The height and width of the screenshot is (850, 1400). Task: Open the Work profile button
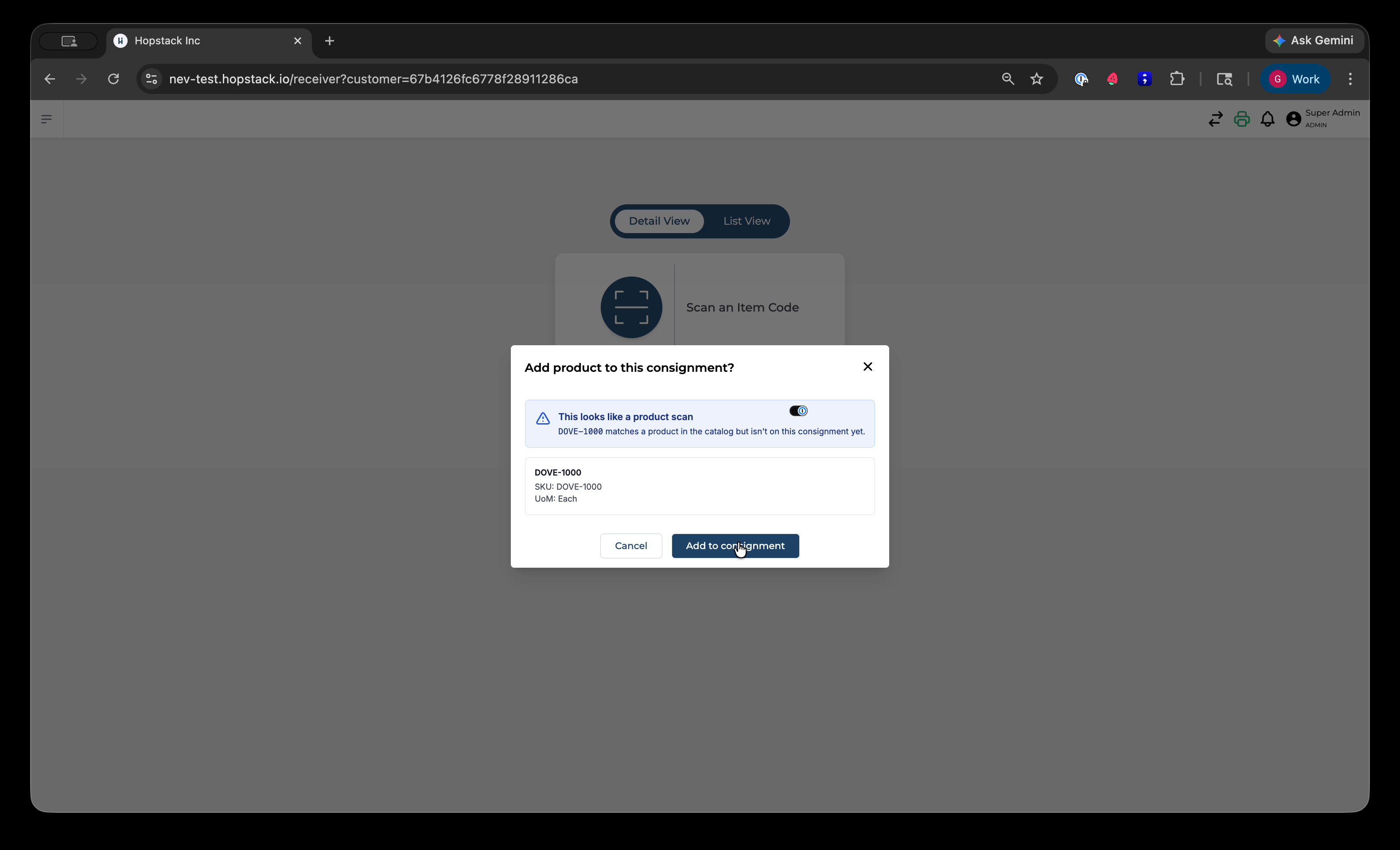tap(1295, 79)
